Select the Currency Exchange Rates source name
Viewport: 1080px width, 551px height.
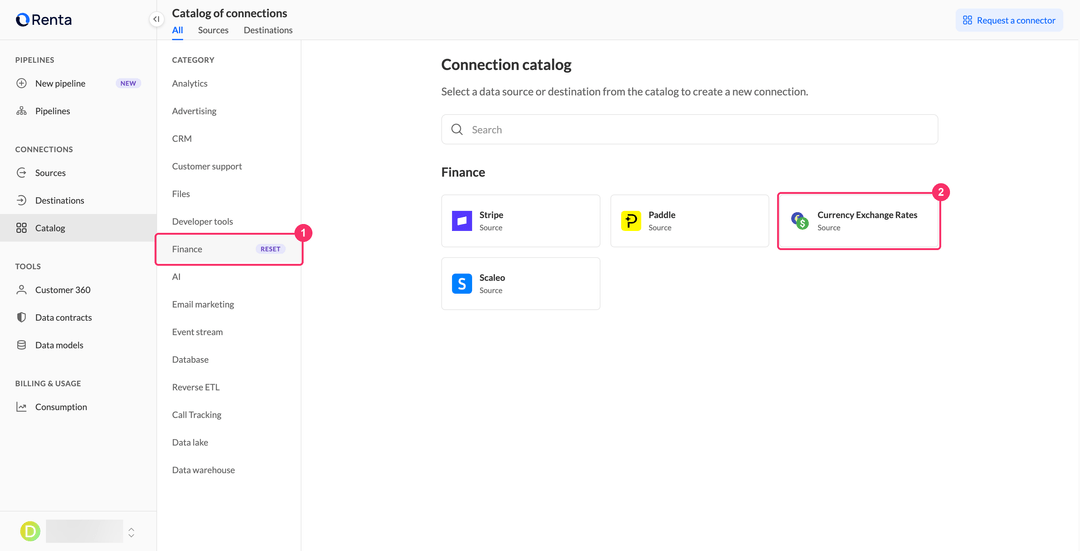point(867,215)
